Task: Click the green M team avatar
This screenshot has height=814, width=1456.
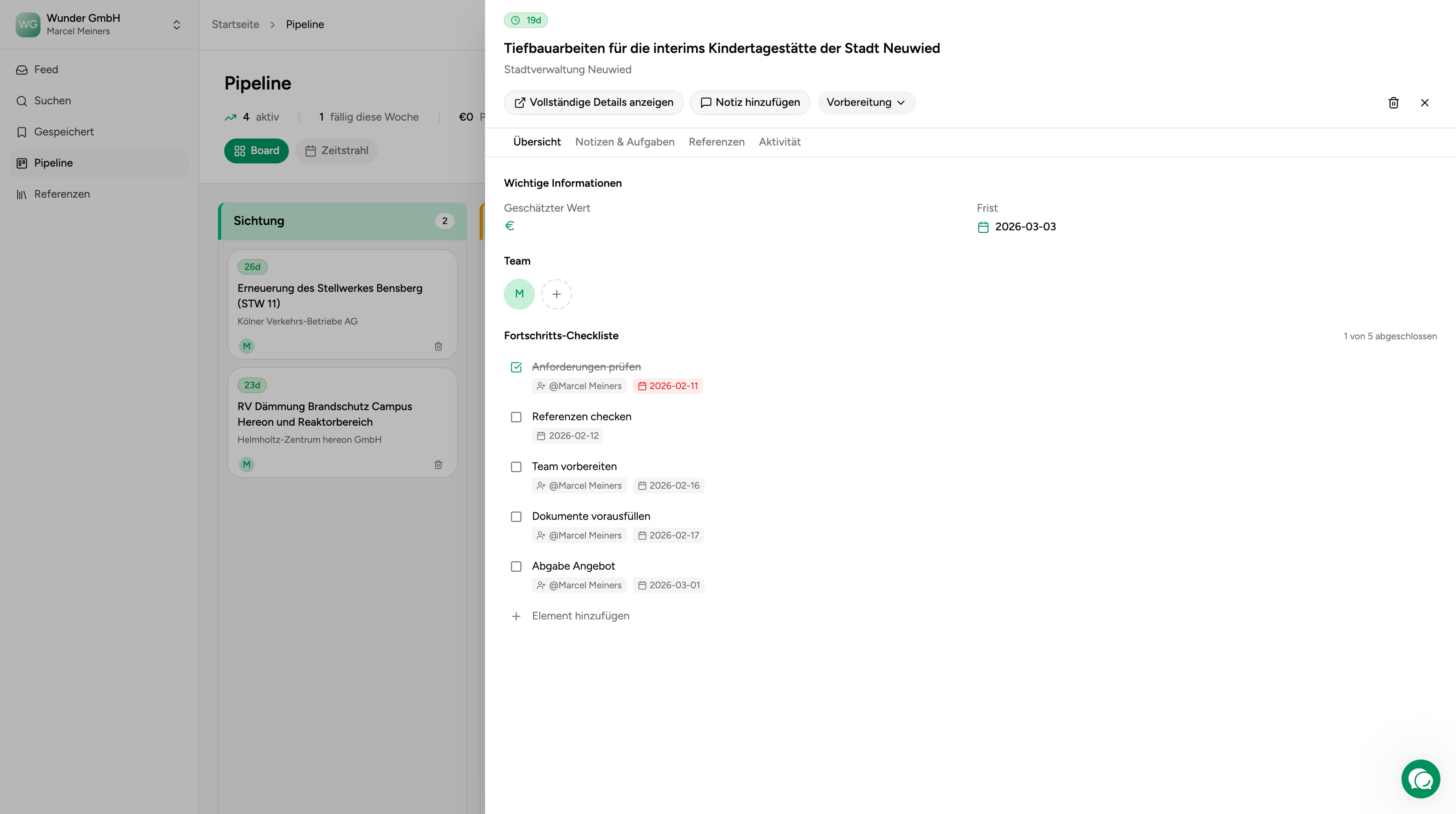Action: [519, 294]
